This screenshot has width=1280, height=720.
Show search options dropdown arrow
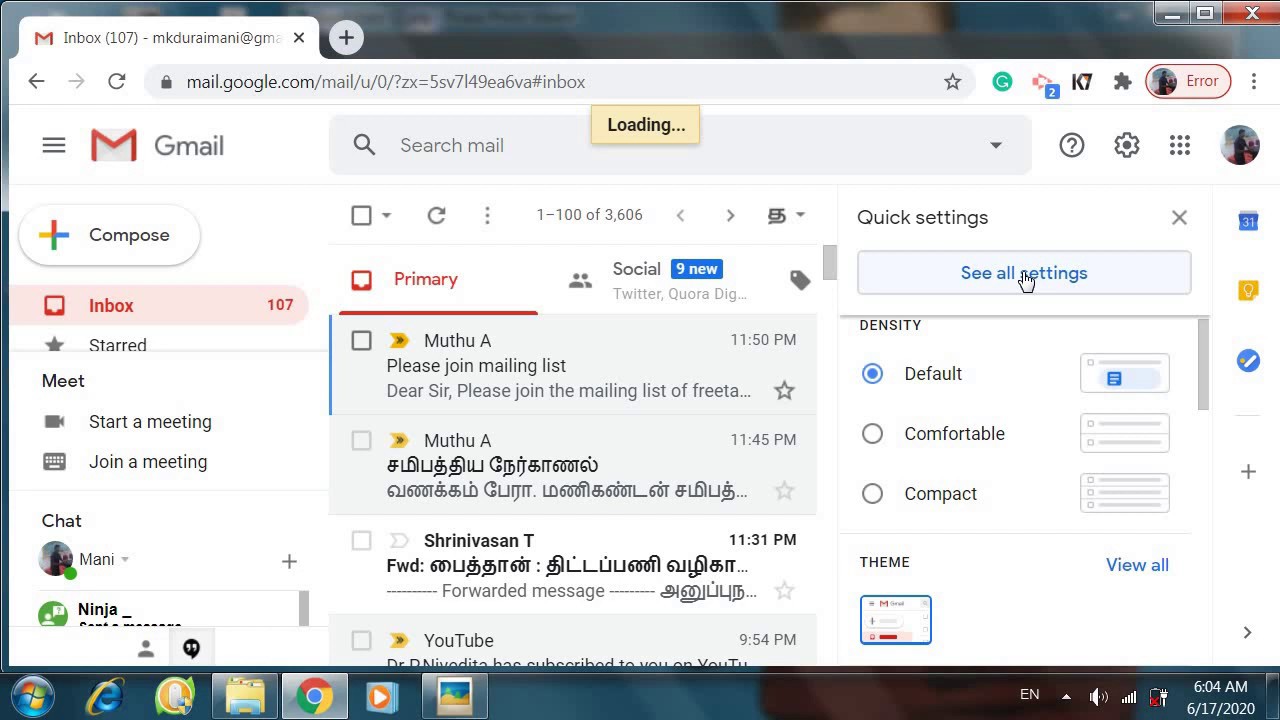point(996,145)
